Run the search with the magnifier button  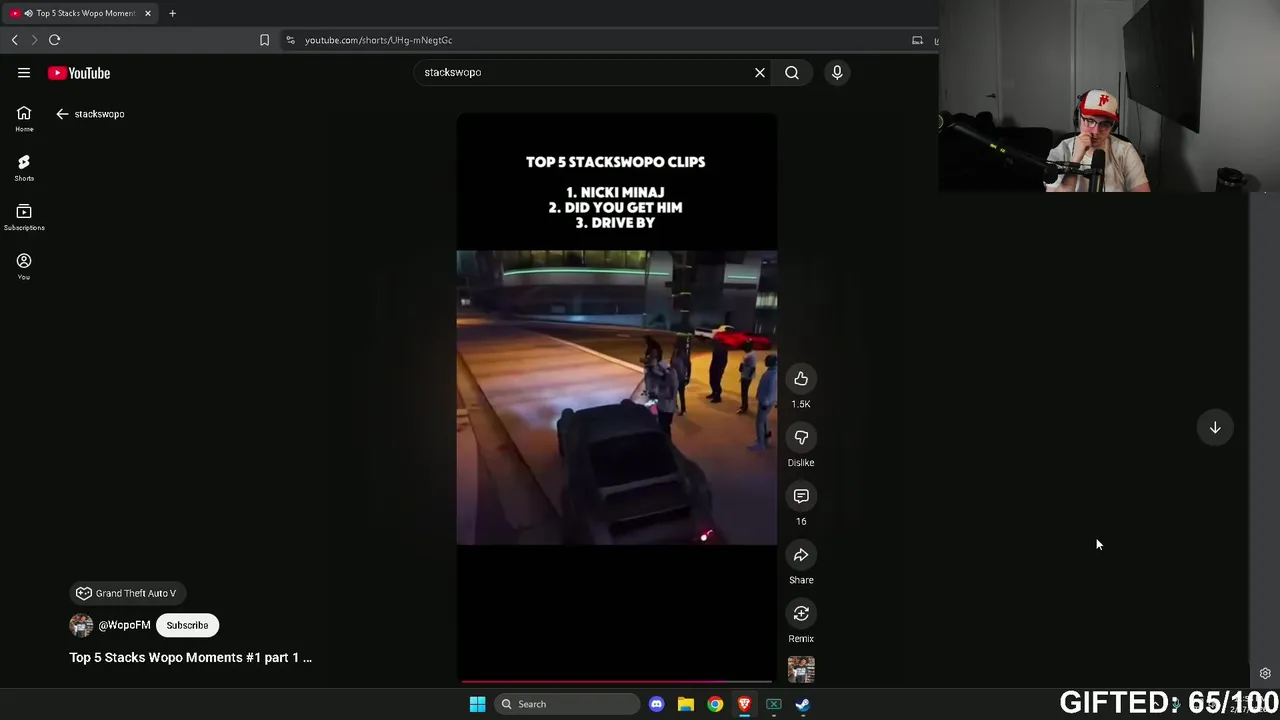[792, 72]
